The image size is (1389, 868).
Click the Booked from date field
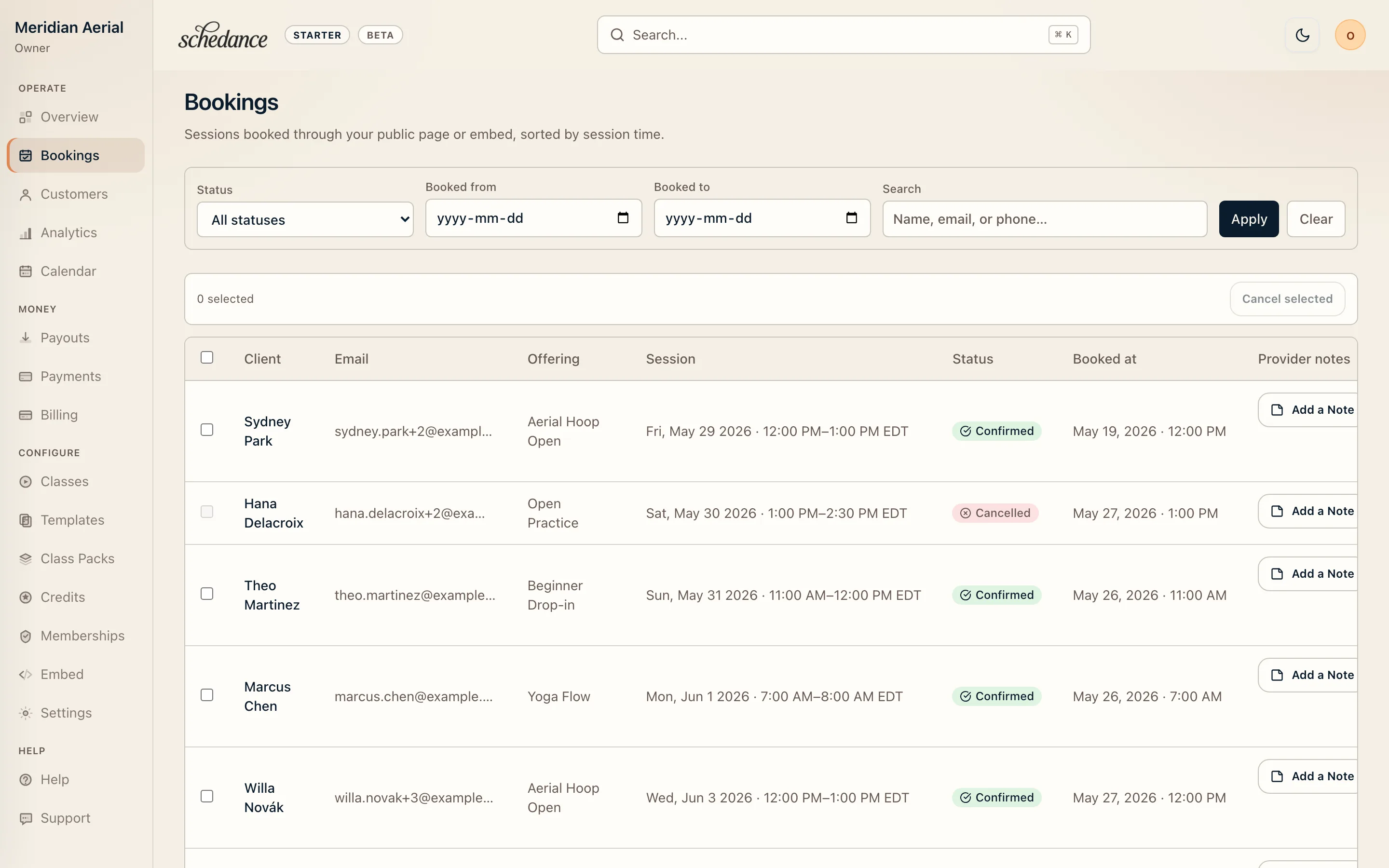[x=533, y=218]
